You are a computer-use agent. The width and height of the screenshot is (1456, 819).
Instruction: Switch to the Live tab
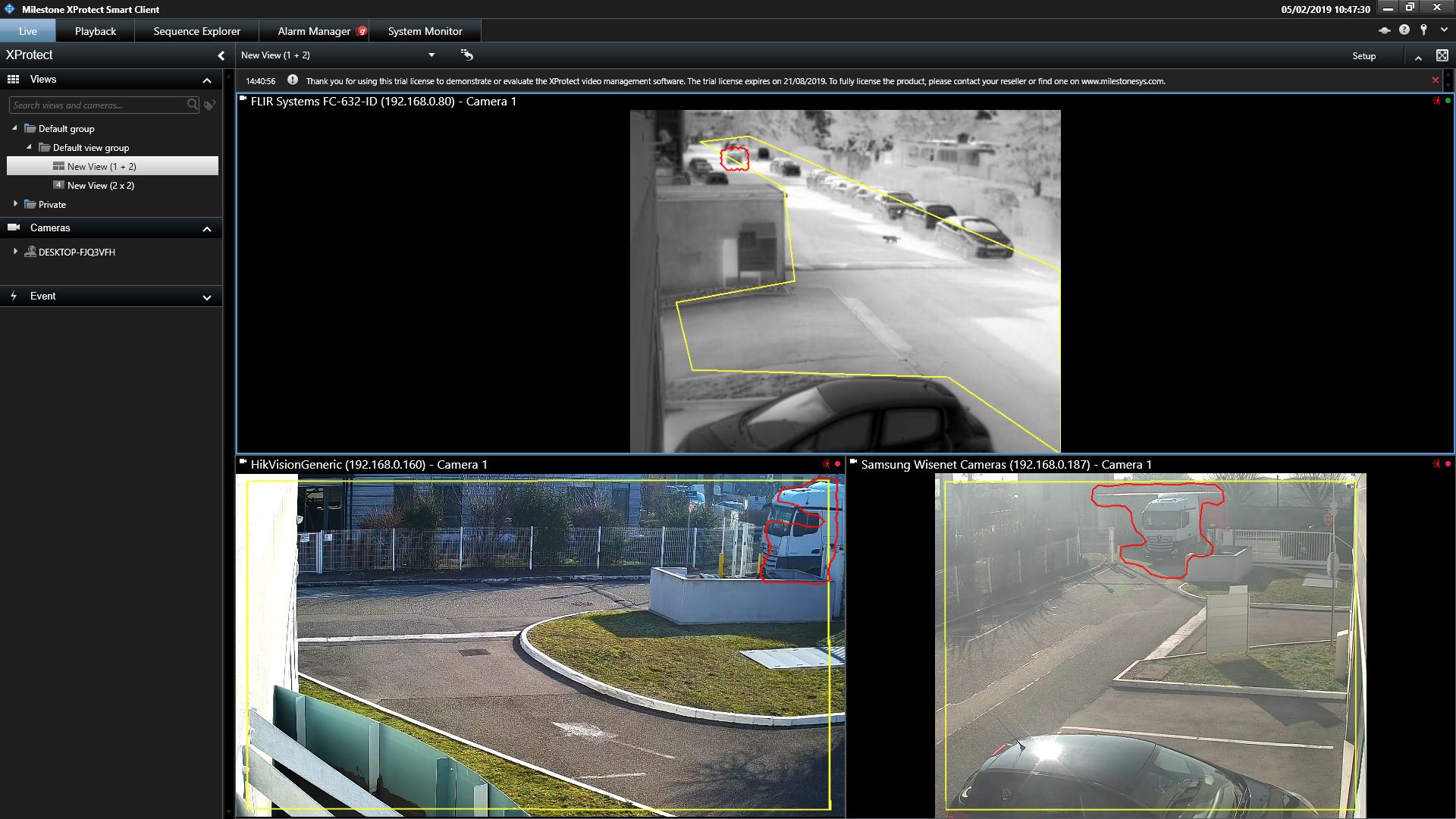(x=28, y=31)
